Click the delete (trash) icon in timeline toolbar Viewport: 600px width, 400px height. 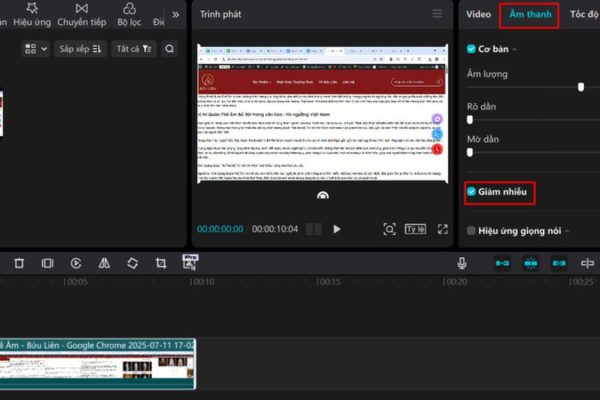click(19, 263)
